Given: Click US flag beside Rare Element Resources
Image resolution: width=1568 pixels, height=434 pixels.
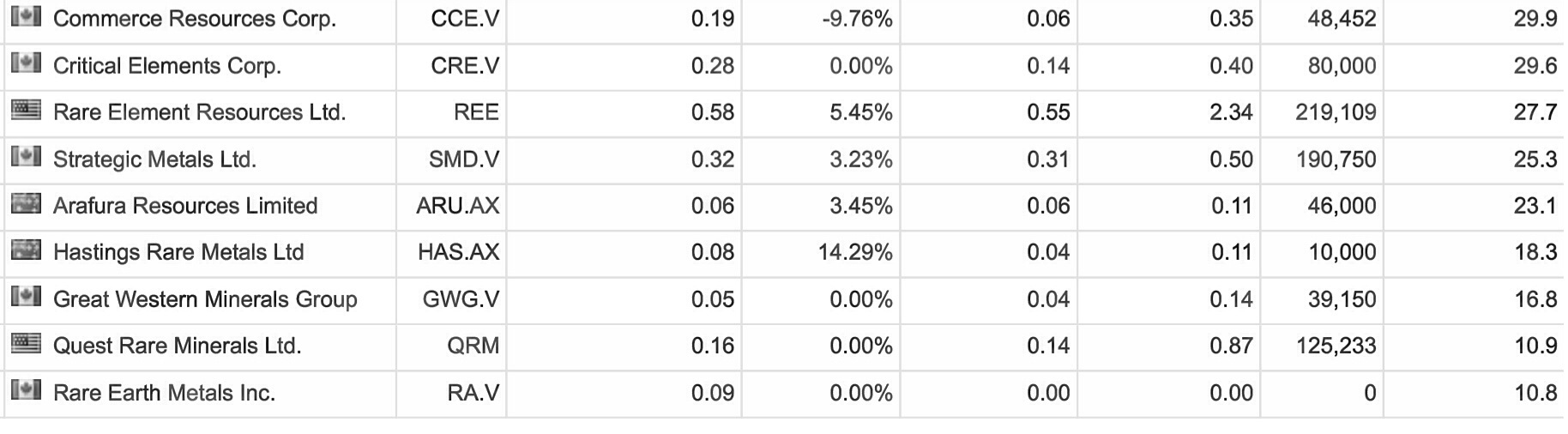Looking at the screenshot, I should click(26, 110).
